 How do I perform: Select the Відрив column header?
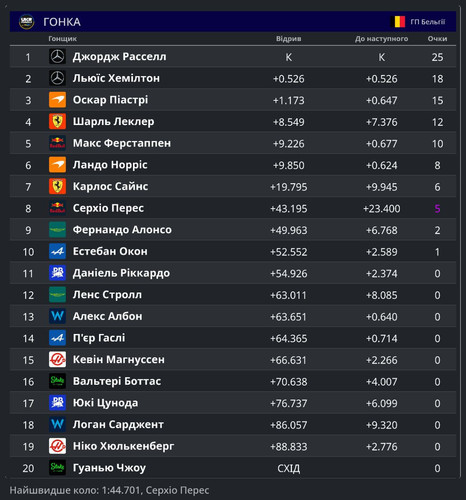[x=289, y=39]
